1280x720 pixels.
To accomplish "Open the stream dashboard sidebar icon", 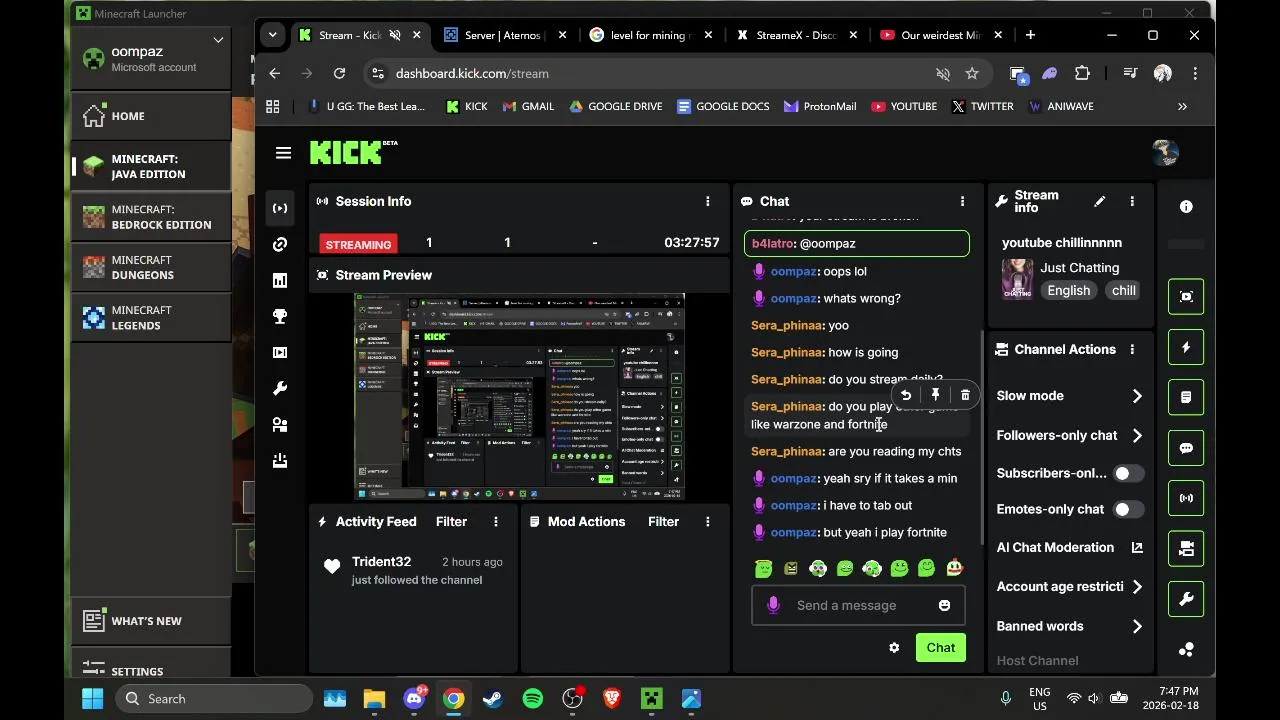I will (x=280, y=208).
